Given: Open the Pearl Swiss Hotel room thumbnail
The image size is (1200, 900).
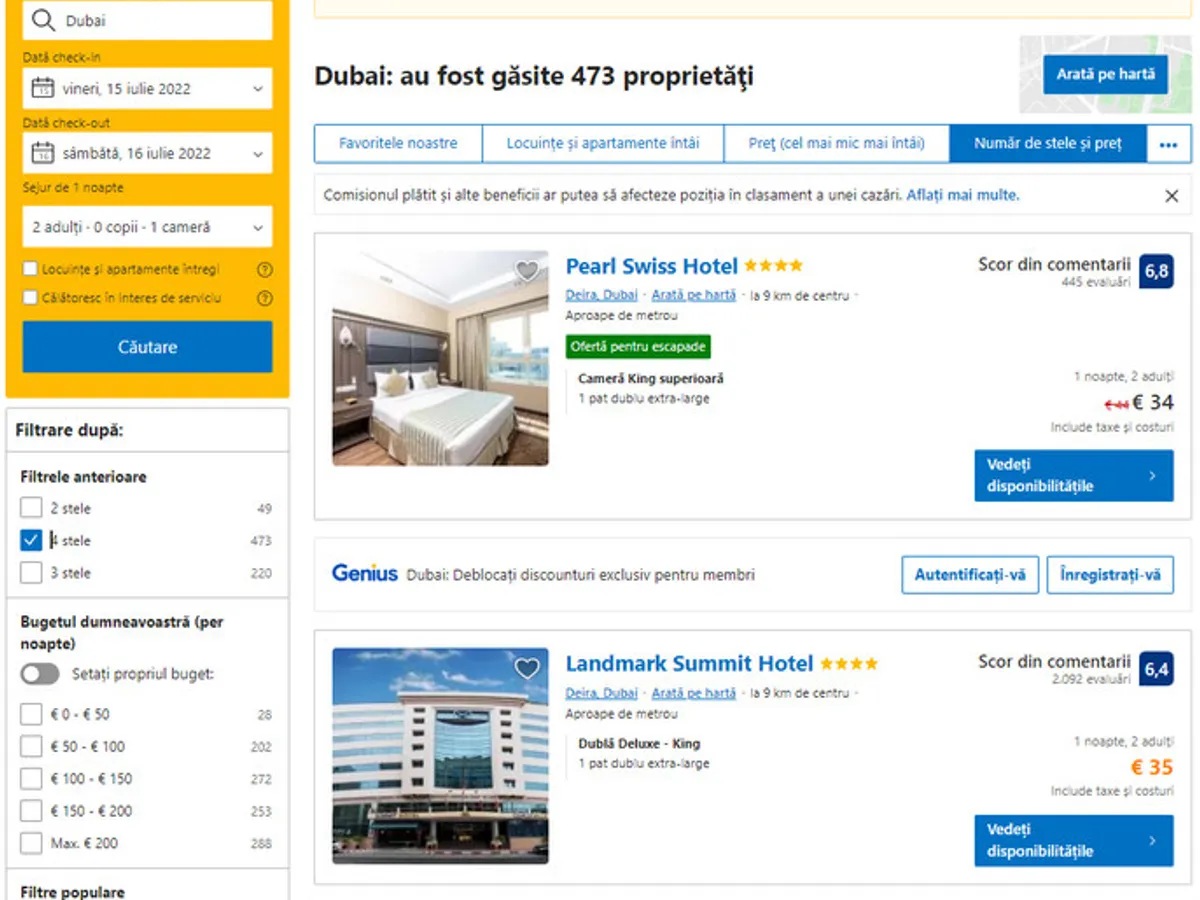Looking at the screenshot, I should (440, 358).
